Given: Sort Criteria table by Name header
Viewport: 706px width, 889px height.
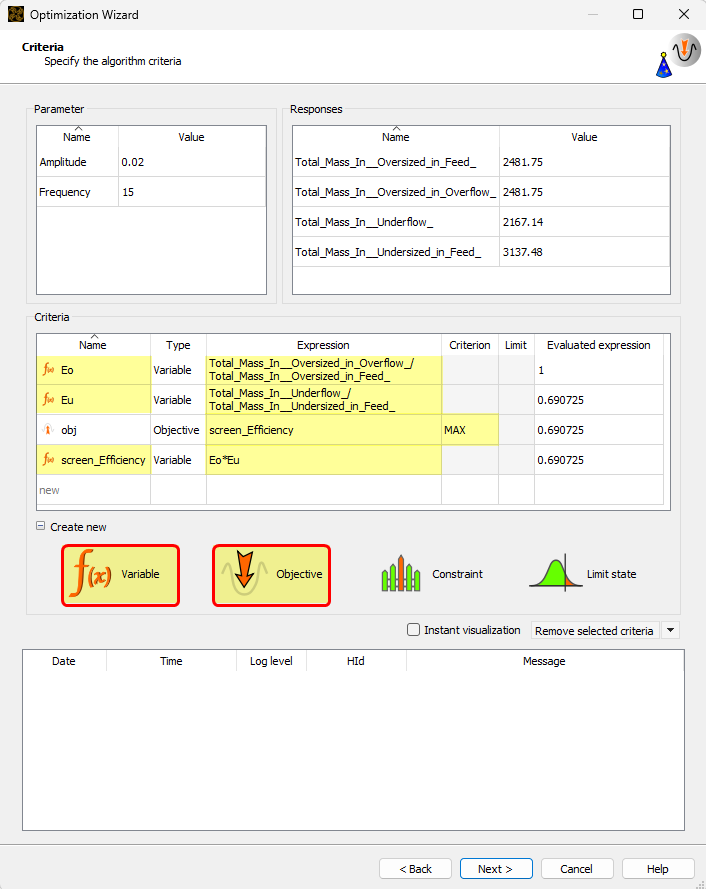Looking at the screenshot, I should click(93, 345).
